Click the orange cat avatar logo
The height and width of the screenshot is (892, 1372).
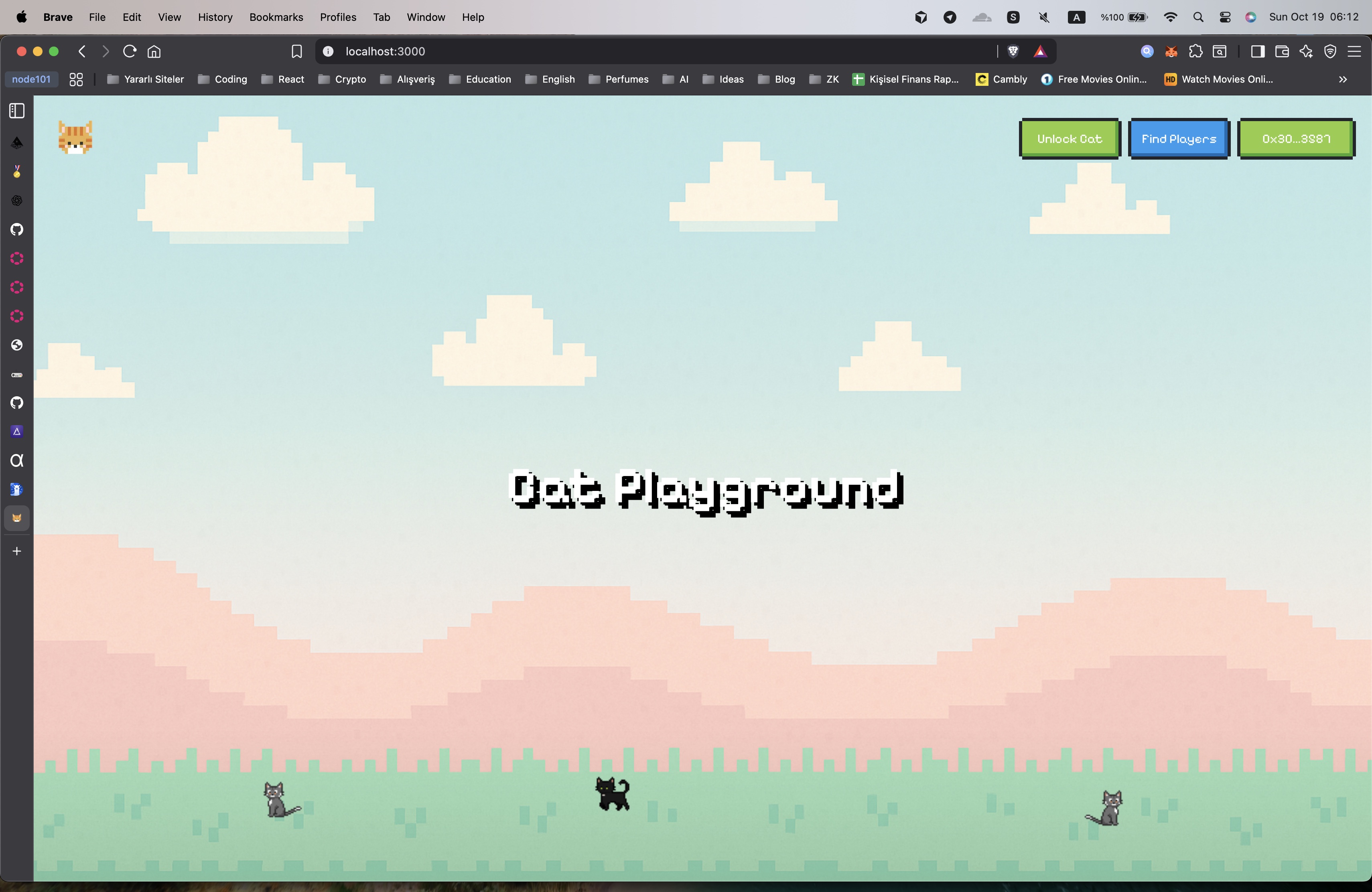coord(75,138)
